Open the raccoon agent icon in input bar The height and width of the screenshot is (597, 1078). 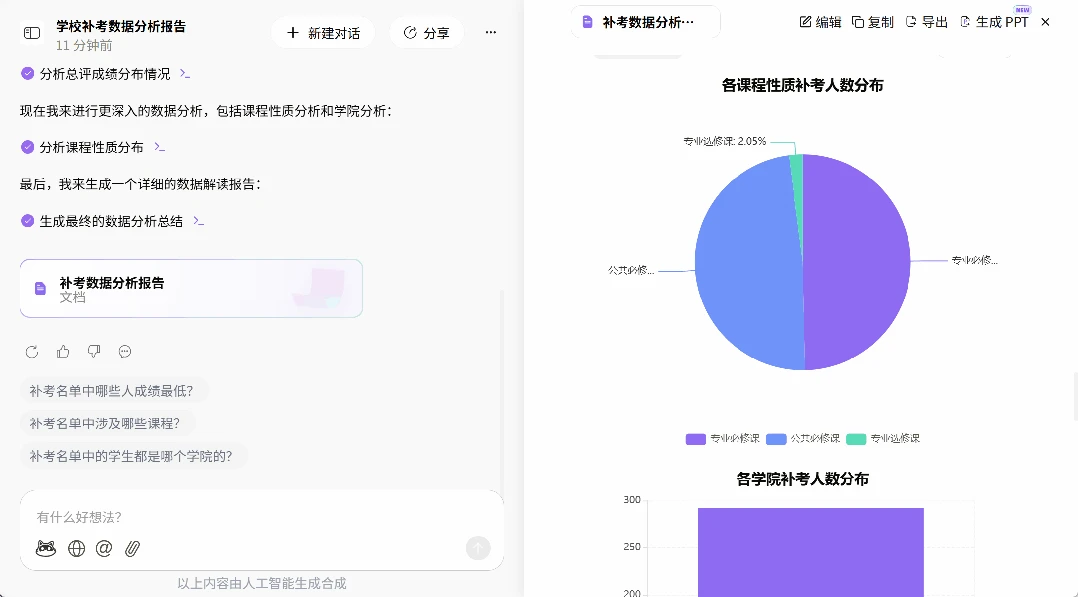tap(46, 548)
